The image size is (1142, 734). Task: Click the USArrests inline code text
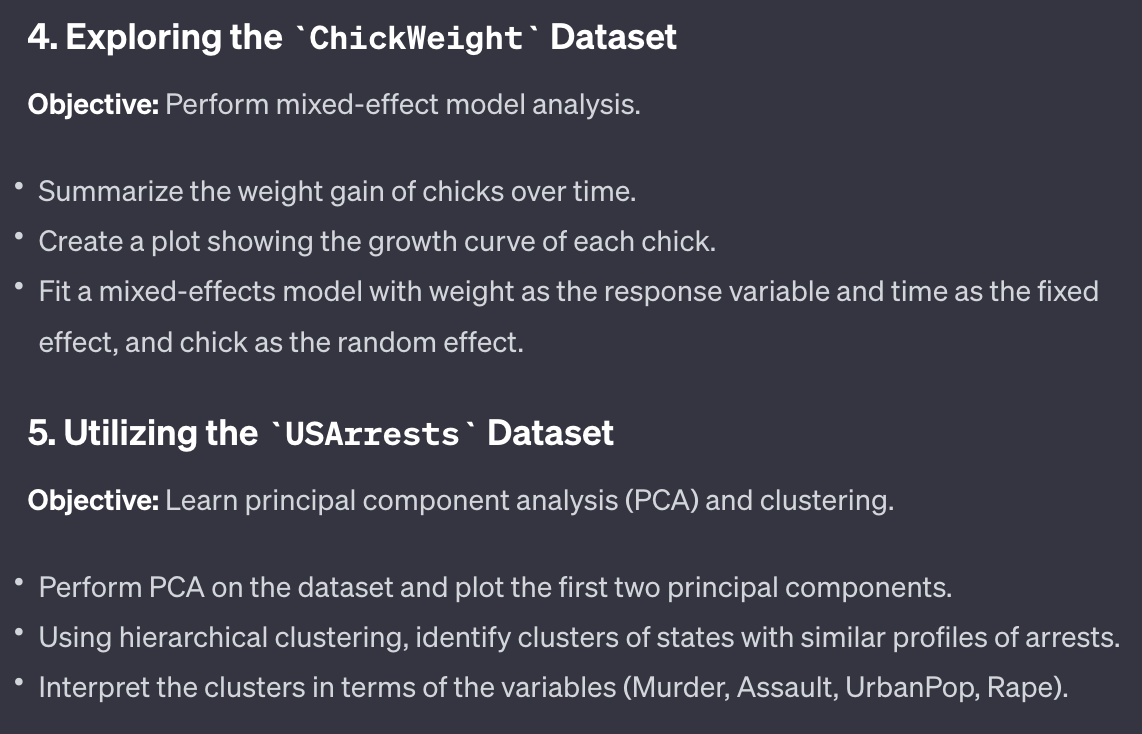(372, 435)
